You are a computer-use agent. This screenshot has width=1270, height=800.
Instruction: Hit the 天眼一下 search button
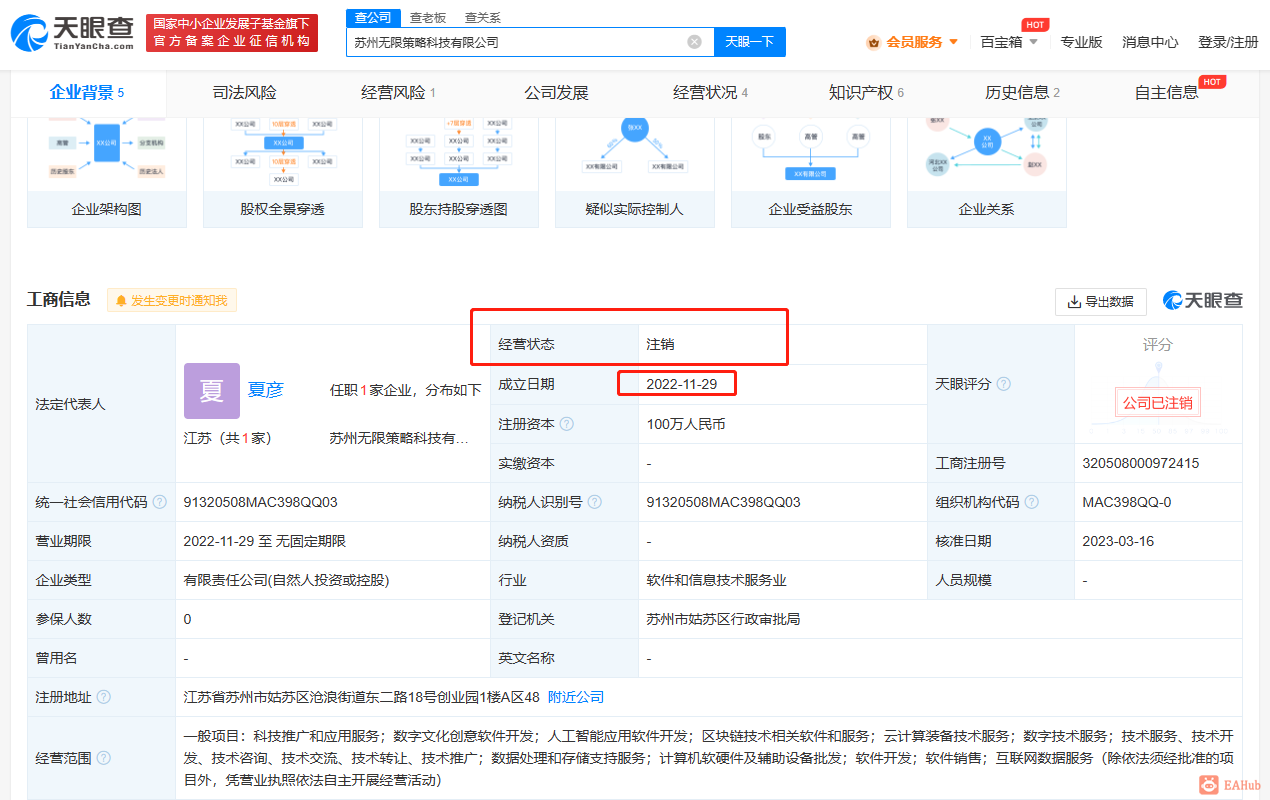[750, 42]
